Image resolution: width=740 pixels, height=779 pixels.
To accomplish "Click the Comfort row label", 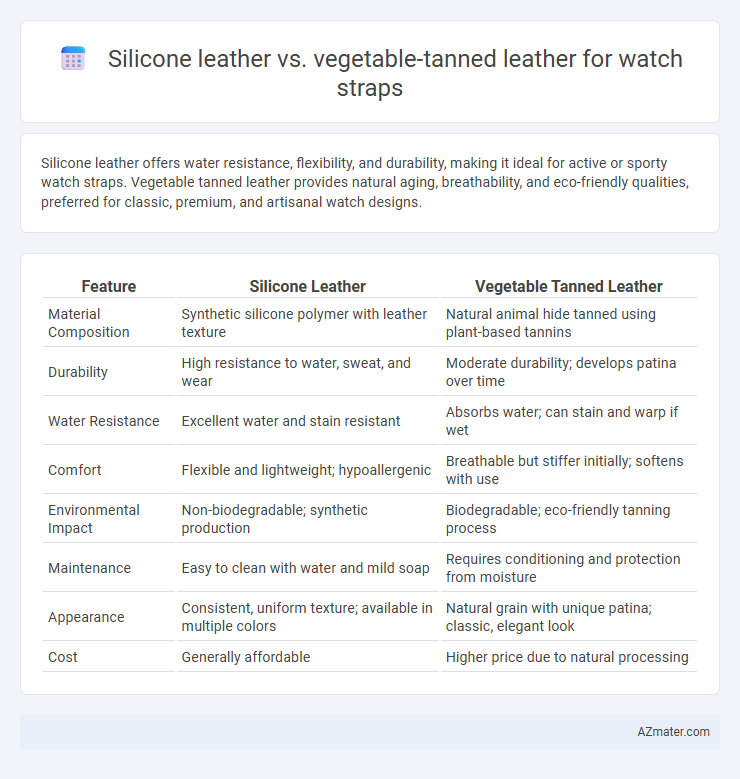I will [x=75, y=470].
